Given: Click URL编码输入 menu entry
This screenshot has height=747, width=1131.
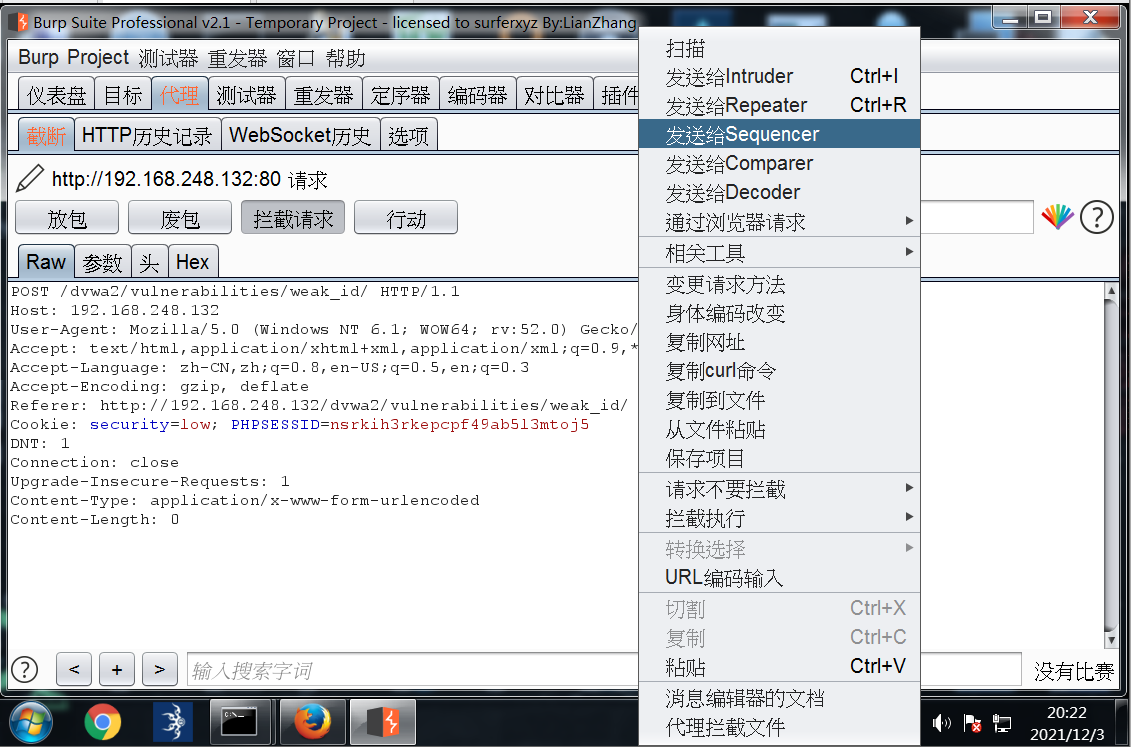Looking at the screenshot, I should 779,578.
